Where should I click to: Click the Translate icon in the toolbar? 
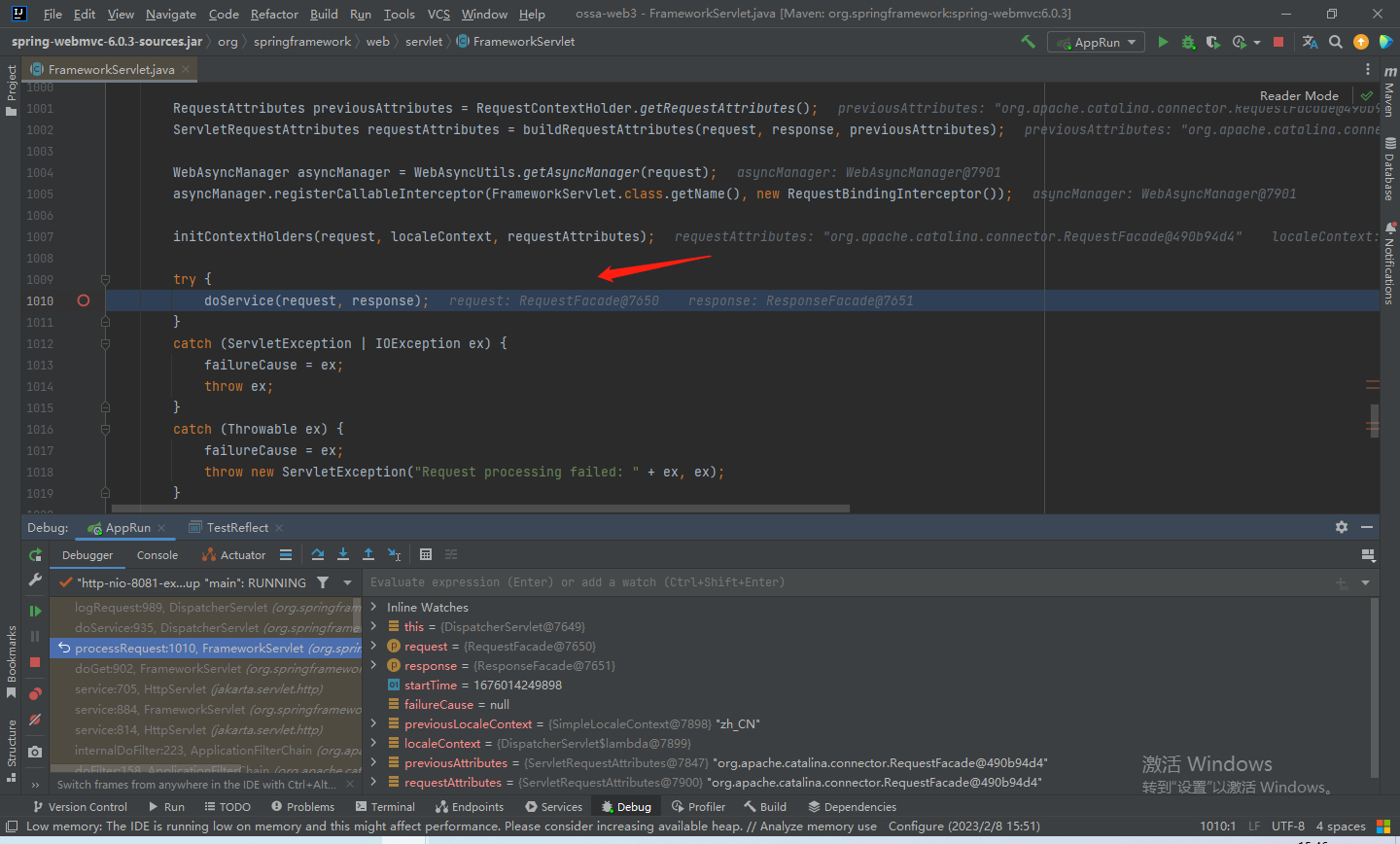[1310, 42]
